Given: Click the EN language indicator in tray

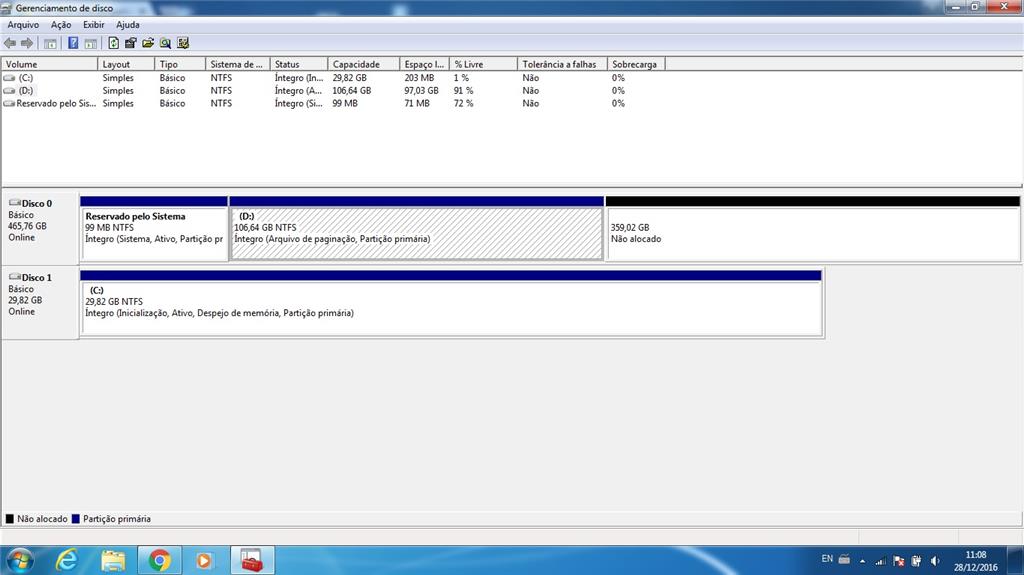Looking at the screenshot, I should click(x=827, y=559).
